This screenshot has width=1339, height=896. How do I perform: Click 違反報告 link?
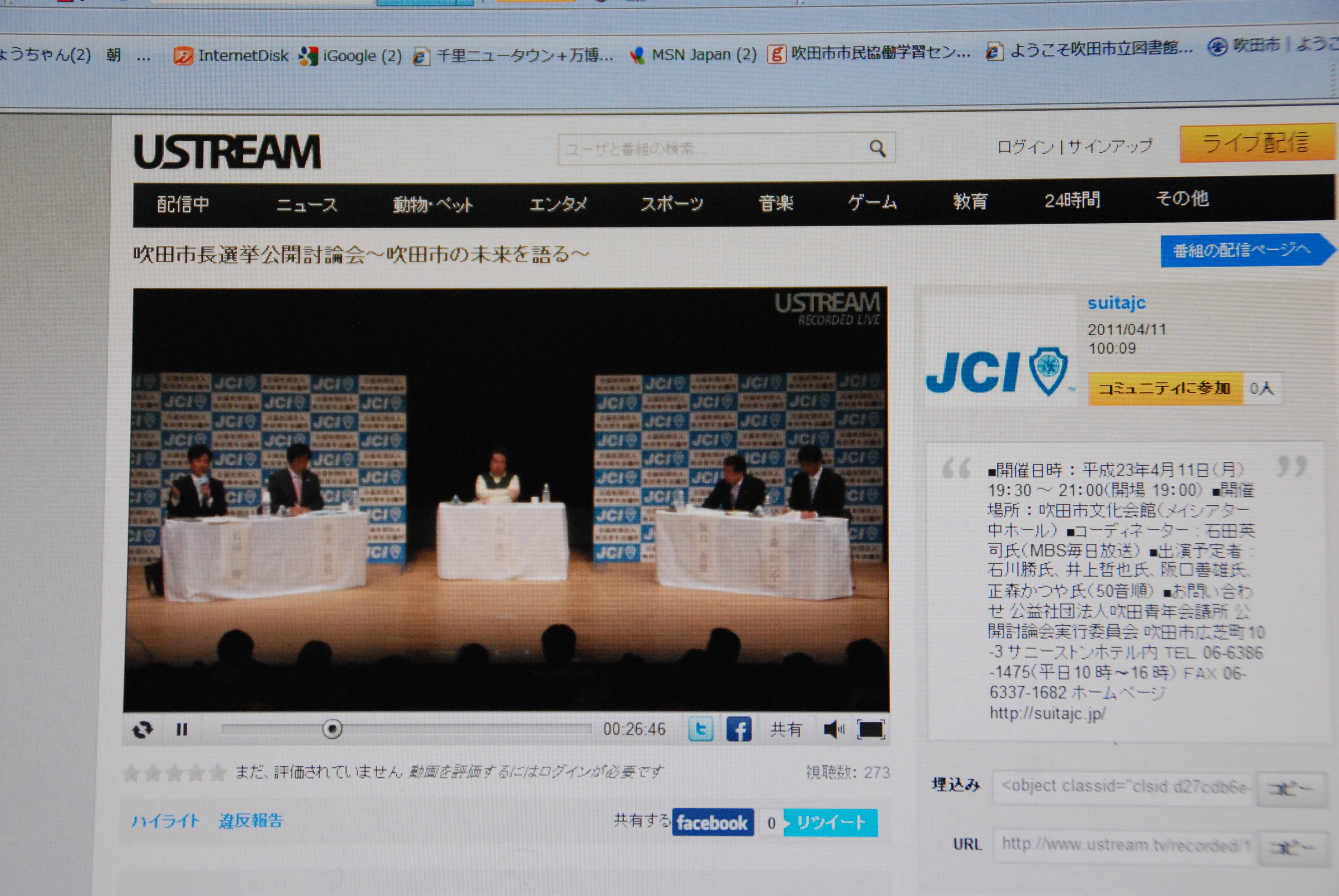250,821
